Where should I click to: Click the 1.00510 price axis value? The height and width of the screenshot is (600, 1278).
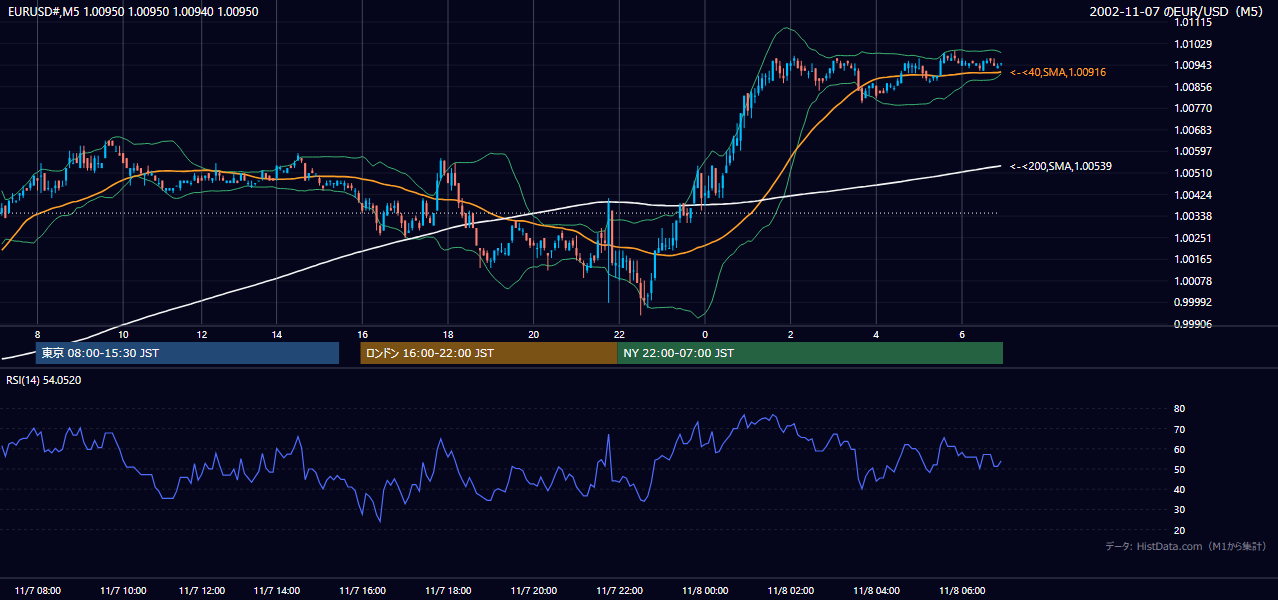point(1193,173)
